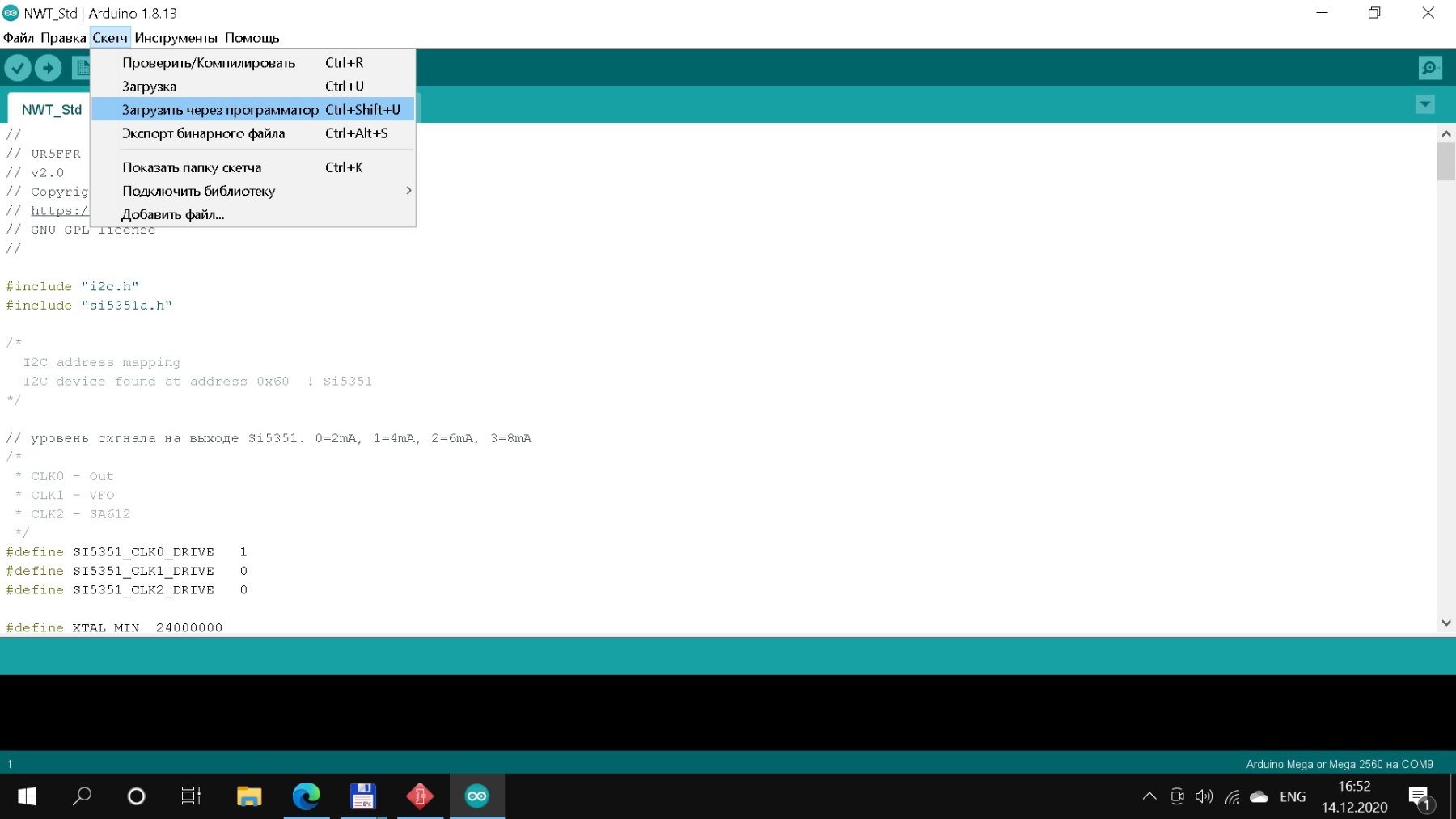Viewport: 1456px width, 819px height.
Task: Choose Экспорт бинарного файла entry
Action: tap(253, 133)
